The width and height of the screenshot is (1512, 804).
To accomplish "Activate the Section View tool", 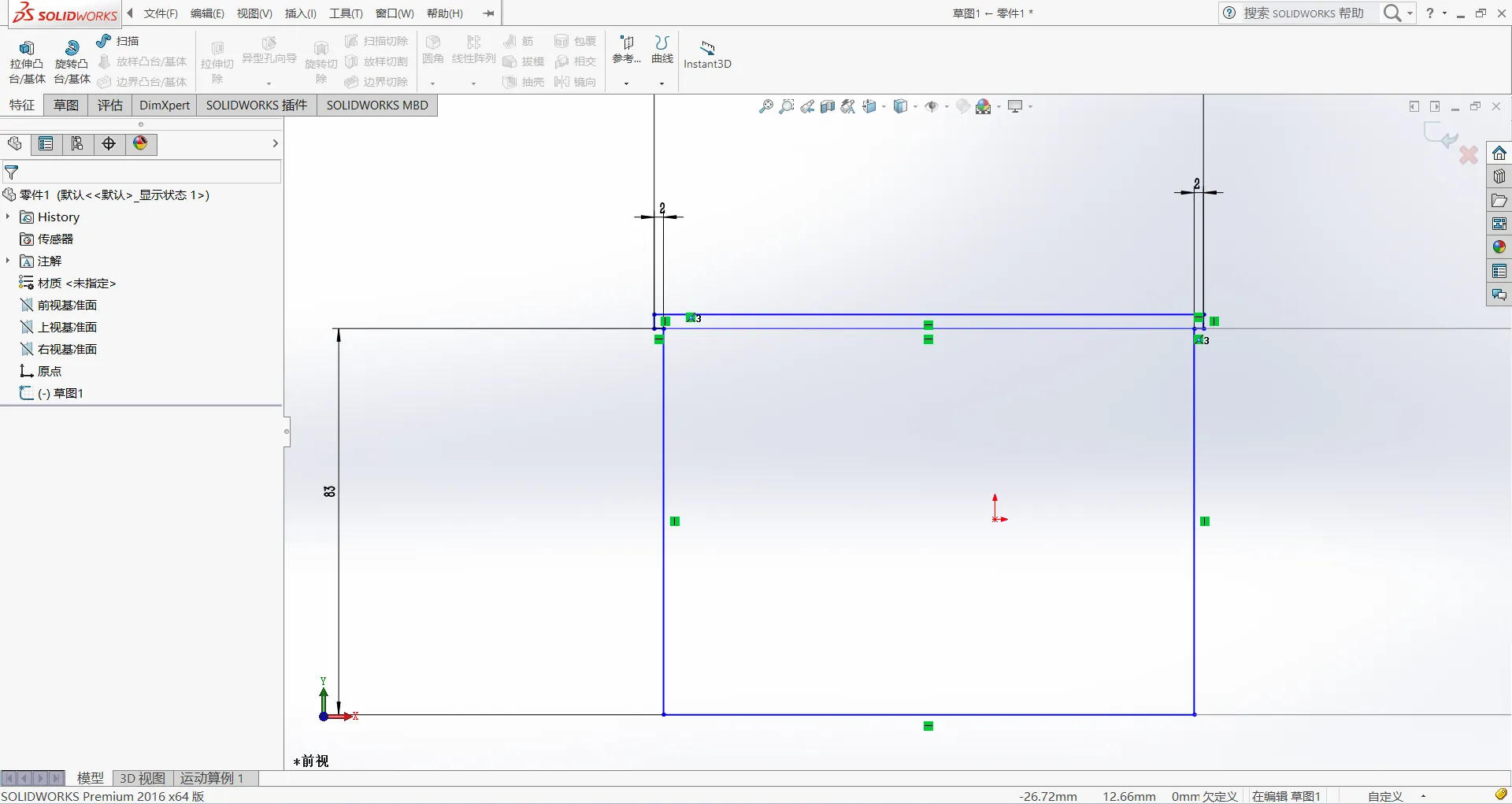I will 828,106.
